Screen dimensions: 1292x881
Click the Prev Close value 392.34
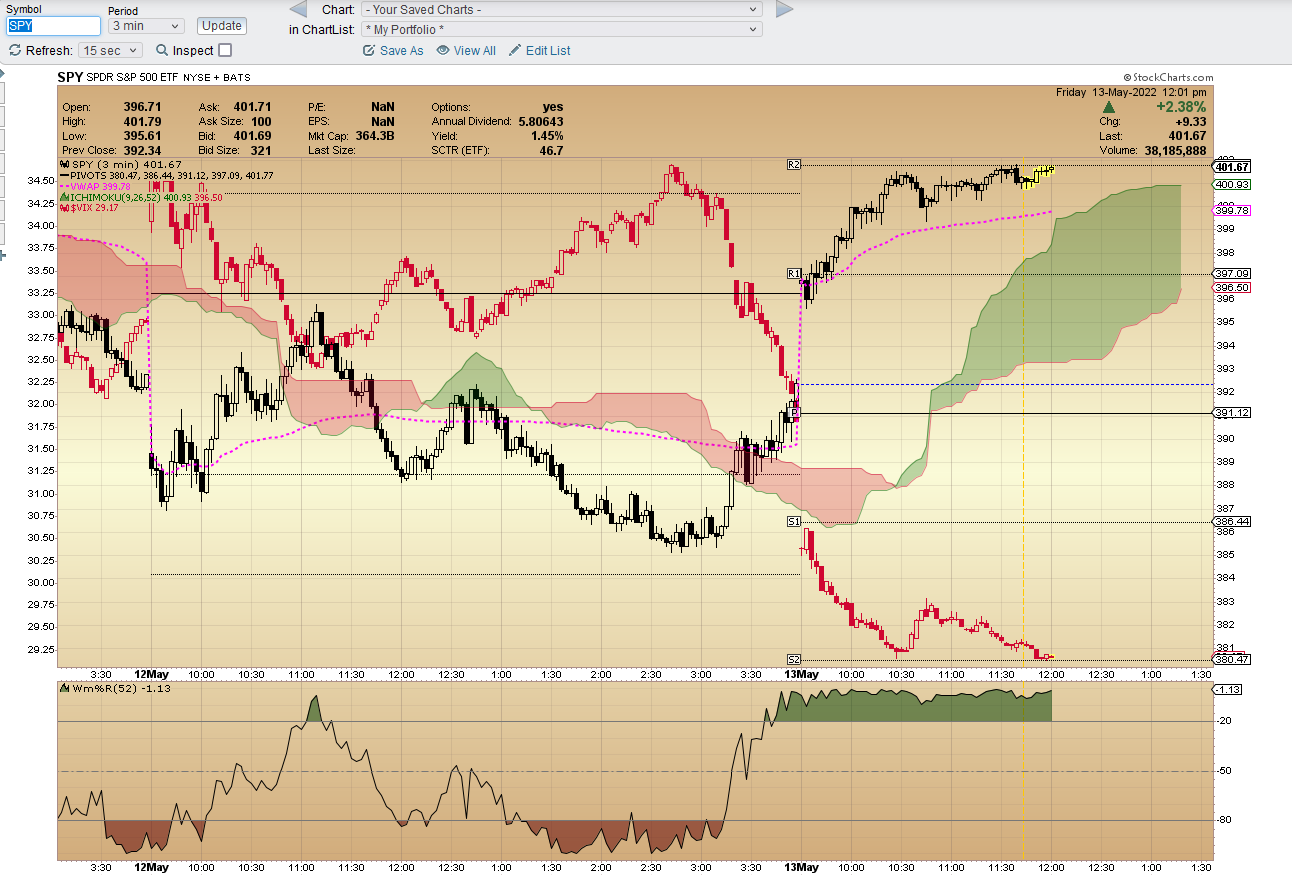tap(143, 151)
